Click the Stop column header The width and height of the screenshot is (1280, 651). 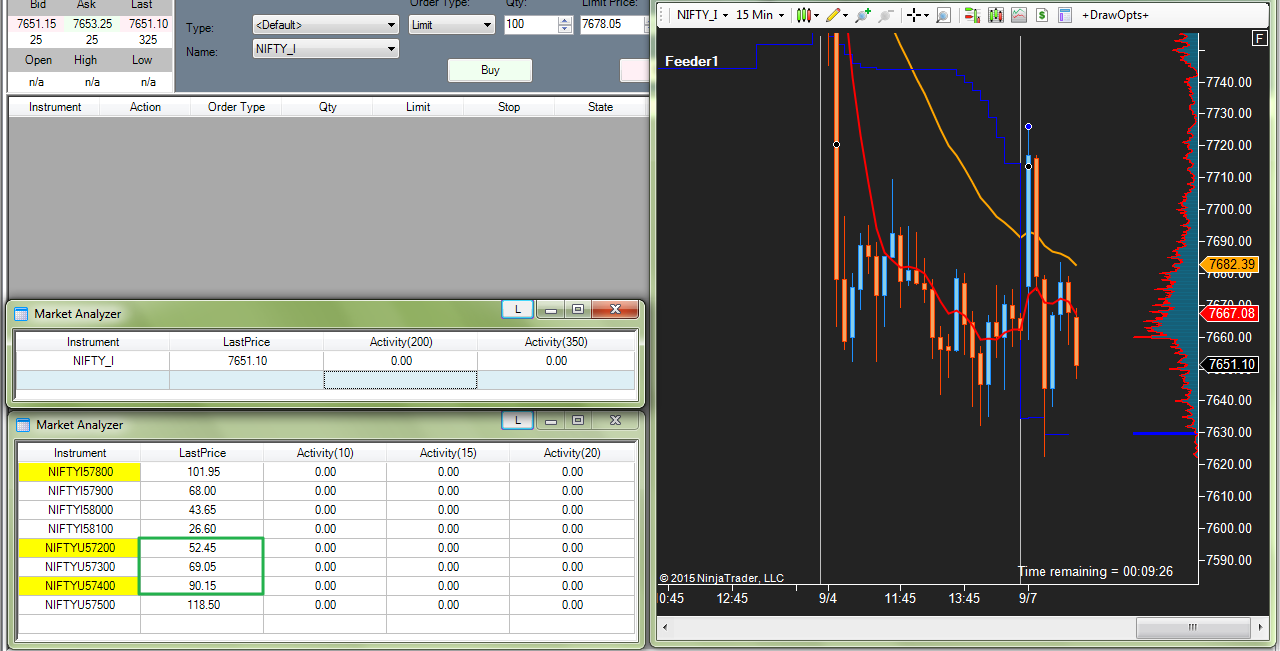(509, 107)
